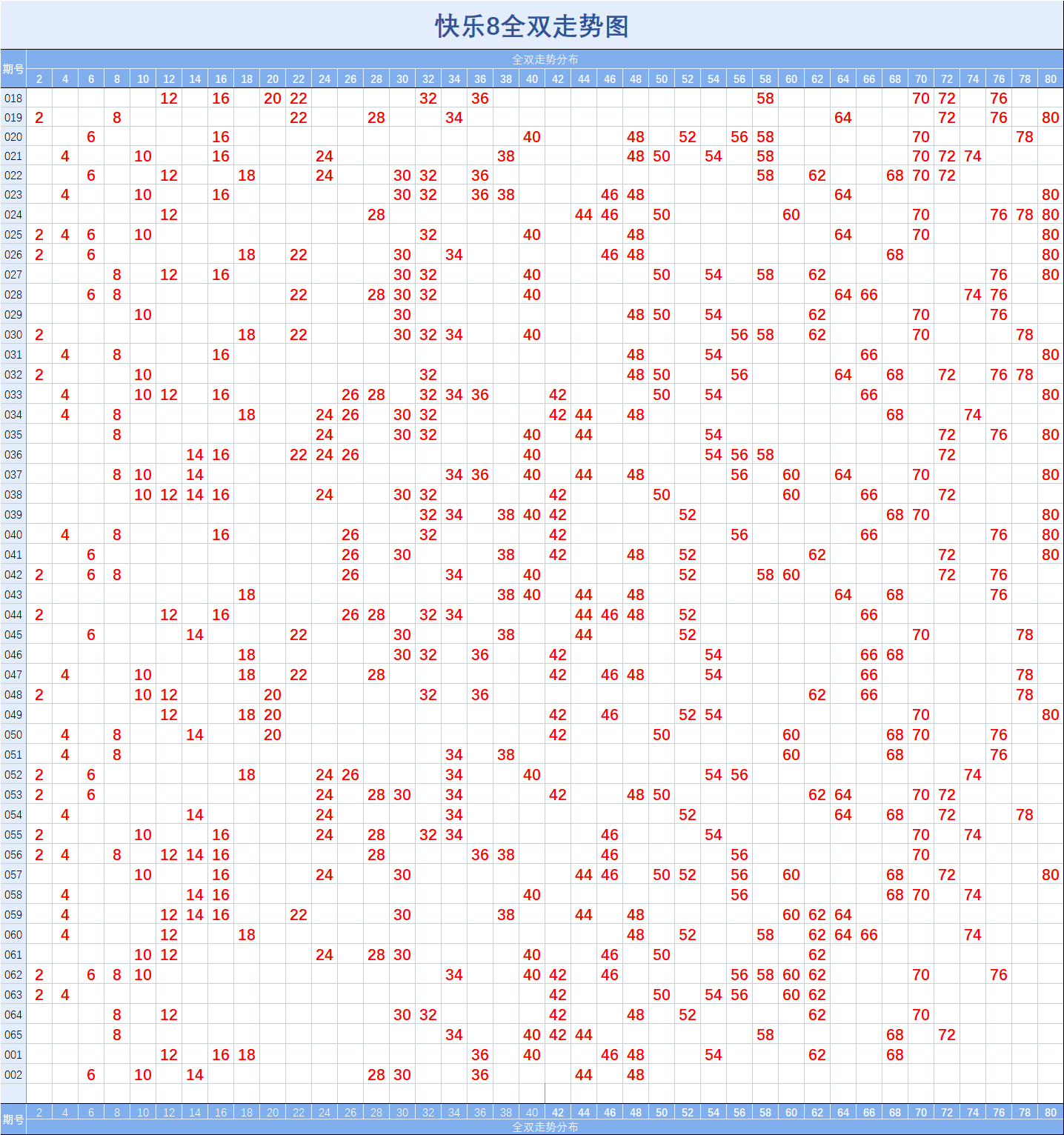
Task: Click the 58 in row 018
Action: point(765,98)
